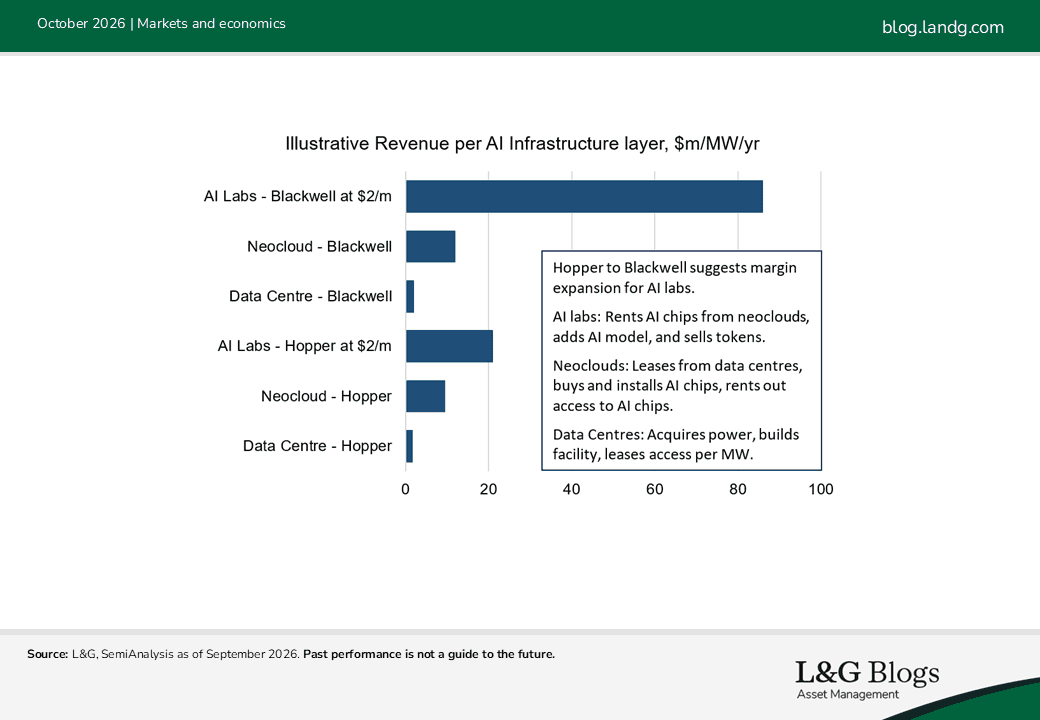Select the chart title "Illustrative Revenue per AI Infrastructure layer"
The width and height of the screenshot is (1040, 720).
(x=522, y=143)
